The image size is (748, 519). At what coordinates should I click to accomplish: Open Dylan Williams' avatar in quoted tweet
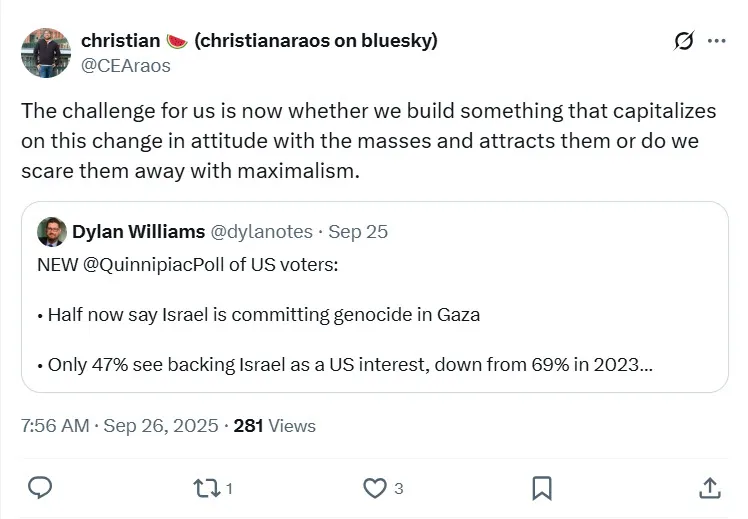pos(52,232)
